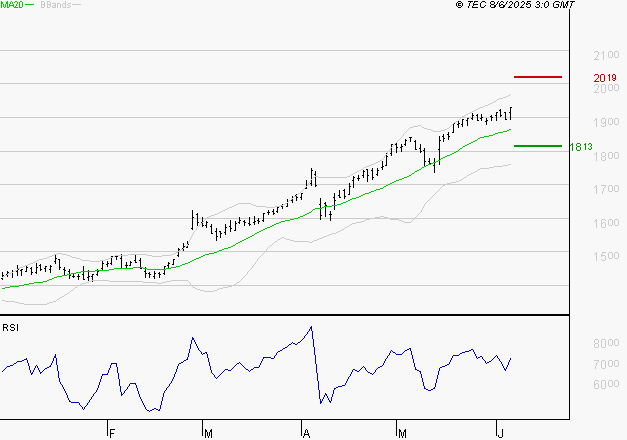The height and width of the screenshot is (440, 627).
Task: Click the MA20 legend label
Action: (12, 5)
